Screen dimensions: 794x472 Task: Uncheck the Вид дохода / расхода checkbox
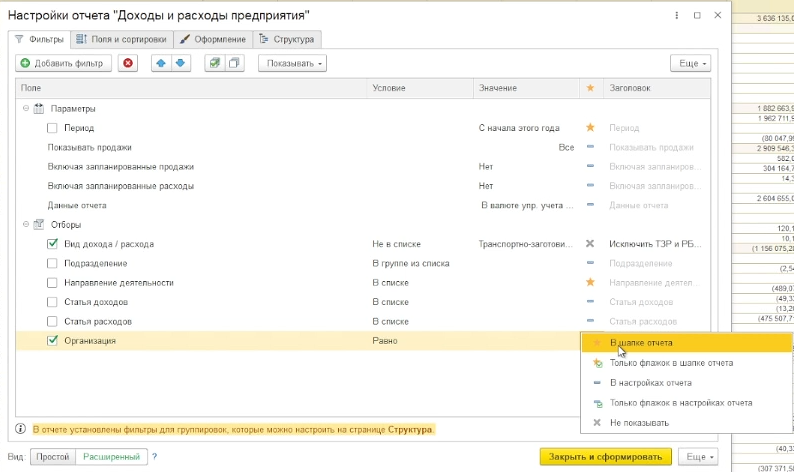coord(52,244)
